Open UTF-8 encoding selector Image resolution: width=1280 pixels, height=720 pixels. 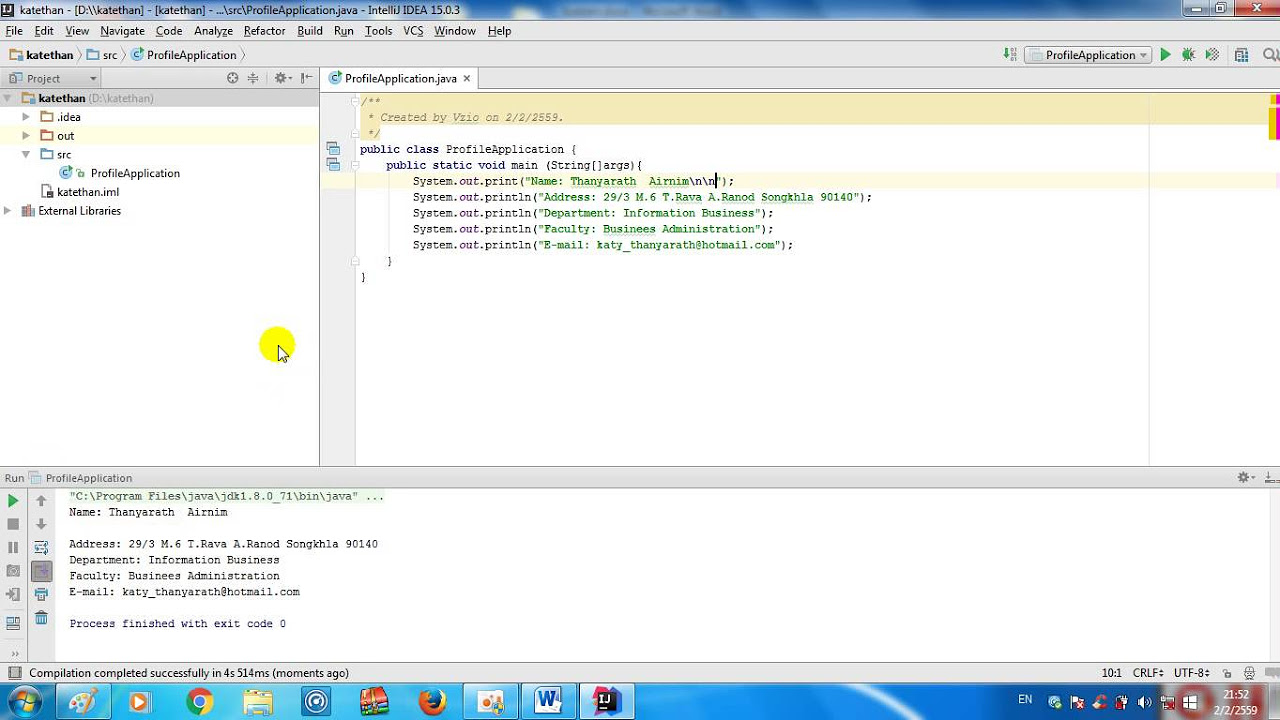click(1192, 673)
